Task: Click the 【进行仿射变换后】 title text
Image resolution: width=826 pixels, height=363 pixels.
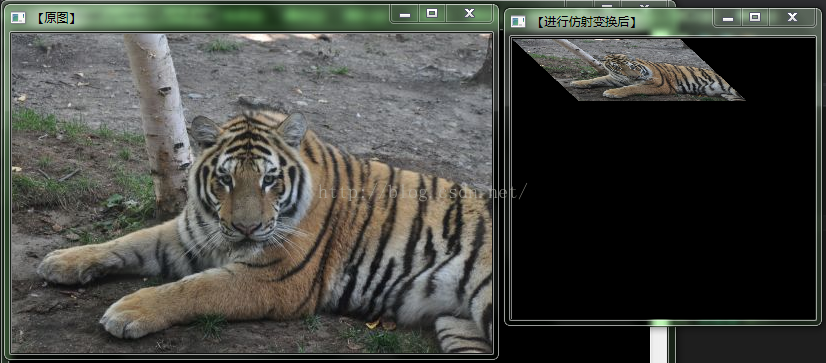Action: 586,22
